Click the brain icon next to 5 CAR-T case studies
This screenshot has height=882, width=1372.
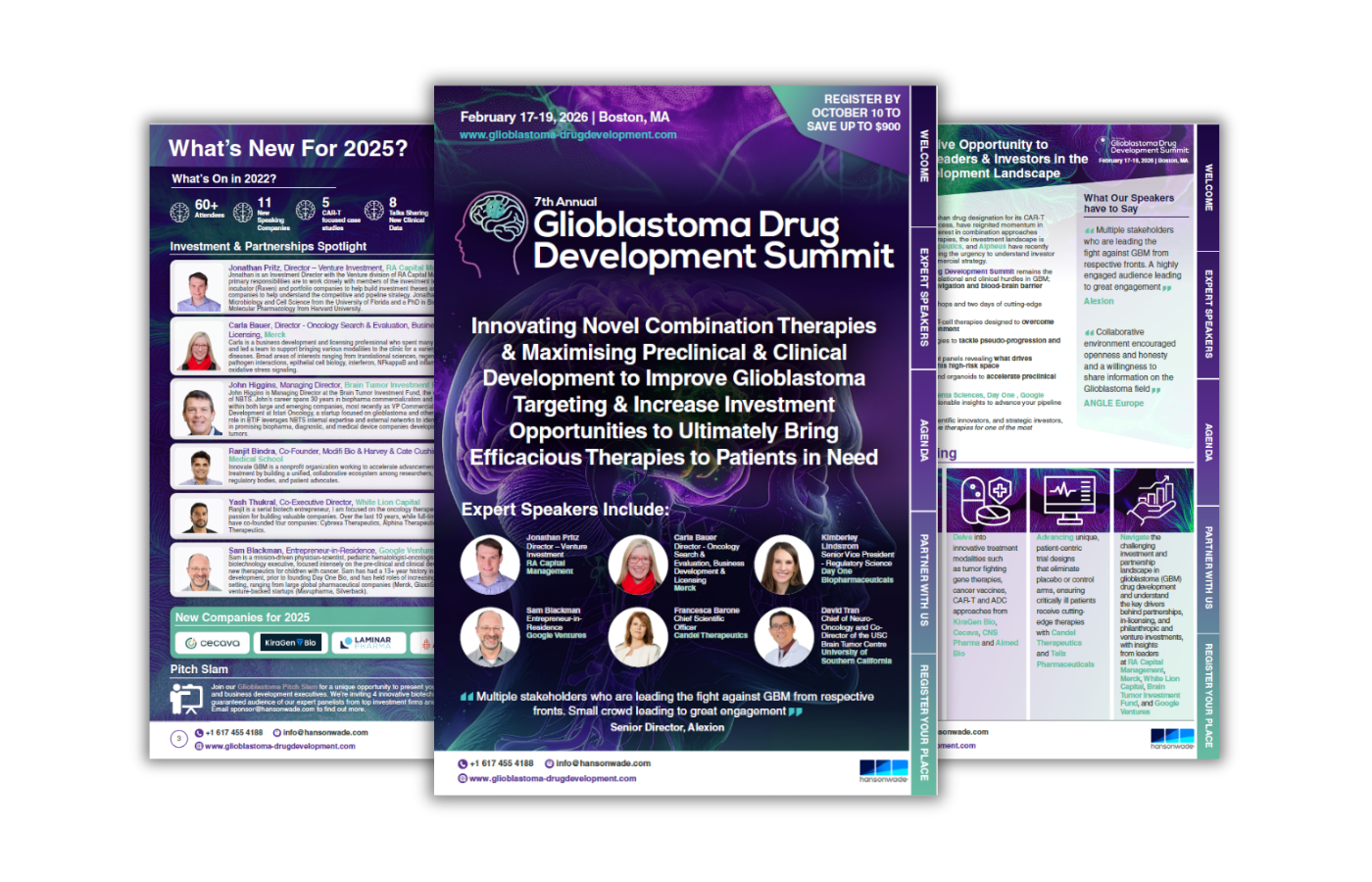pos(306,210)
